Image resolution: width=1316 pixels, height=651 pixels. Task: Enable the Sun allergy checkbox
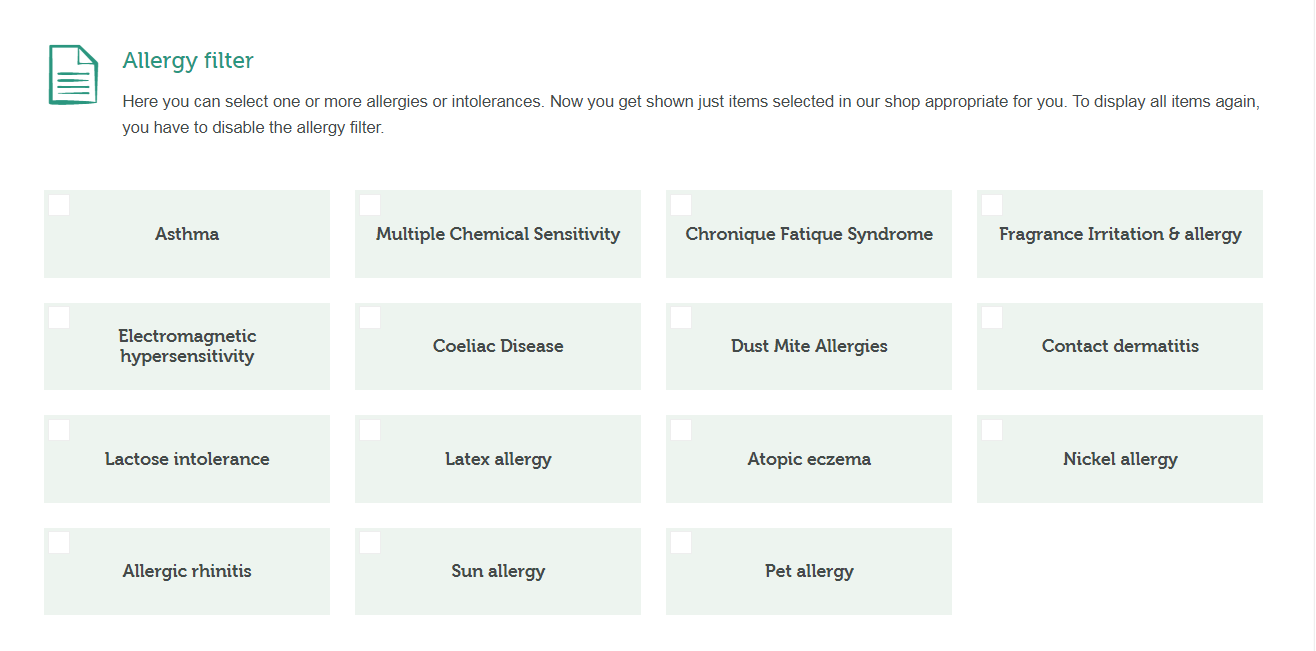point(370,543)
